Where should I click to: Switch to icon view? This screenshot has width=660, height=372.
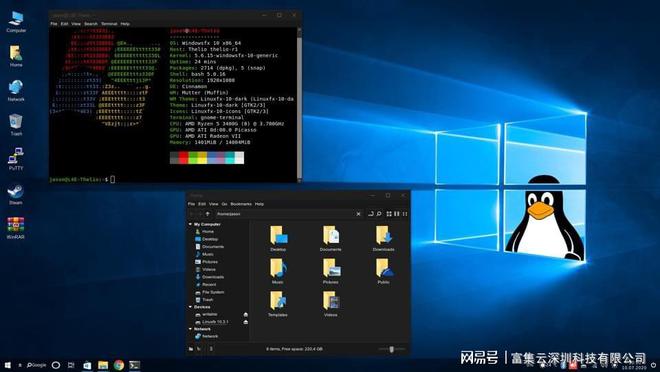[x=389, y=214]
